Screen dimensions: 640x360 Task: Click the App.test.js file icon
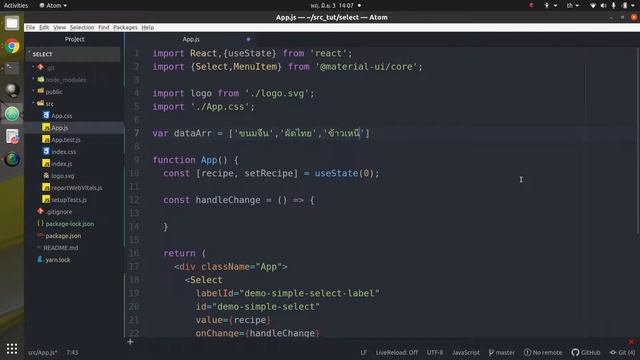[x=46, y=140]
